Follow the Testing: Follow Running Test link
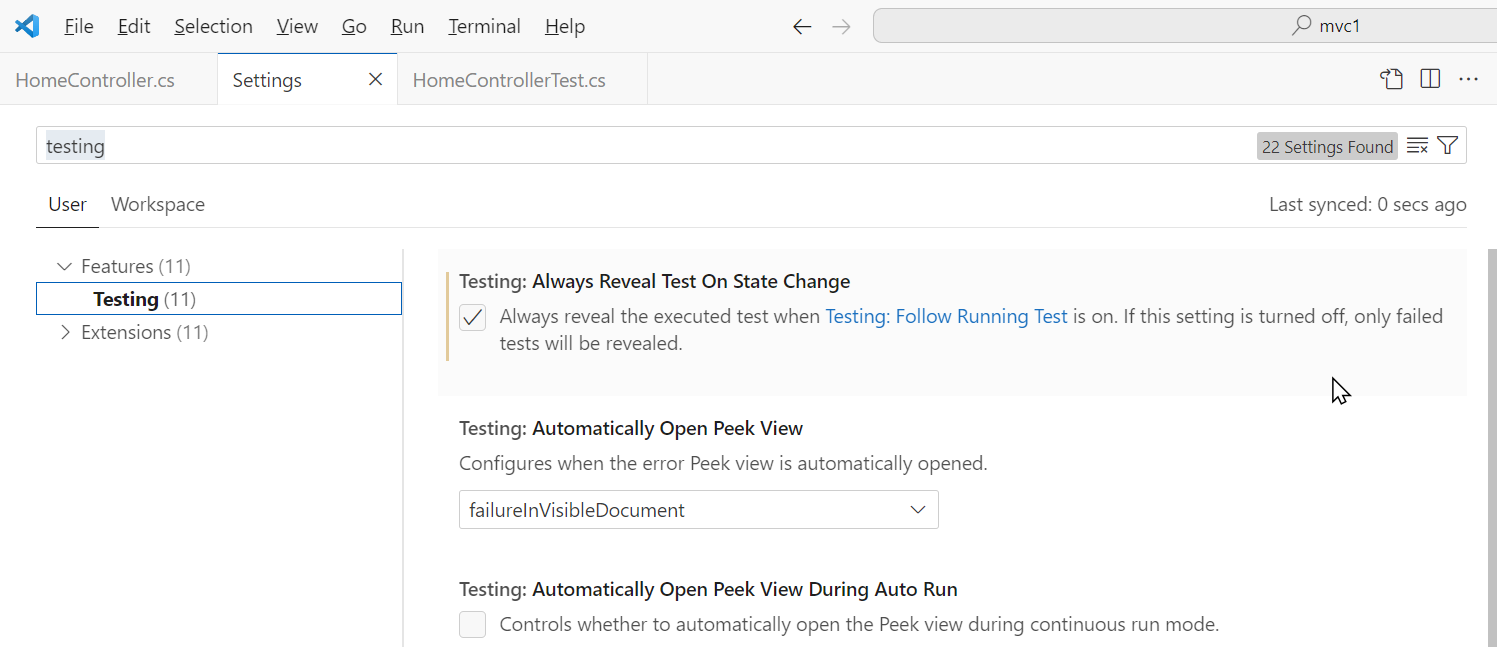This screenshot has height=647, width=1497. tap(946, 317)
